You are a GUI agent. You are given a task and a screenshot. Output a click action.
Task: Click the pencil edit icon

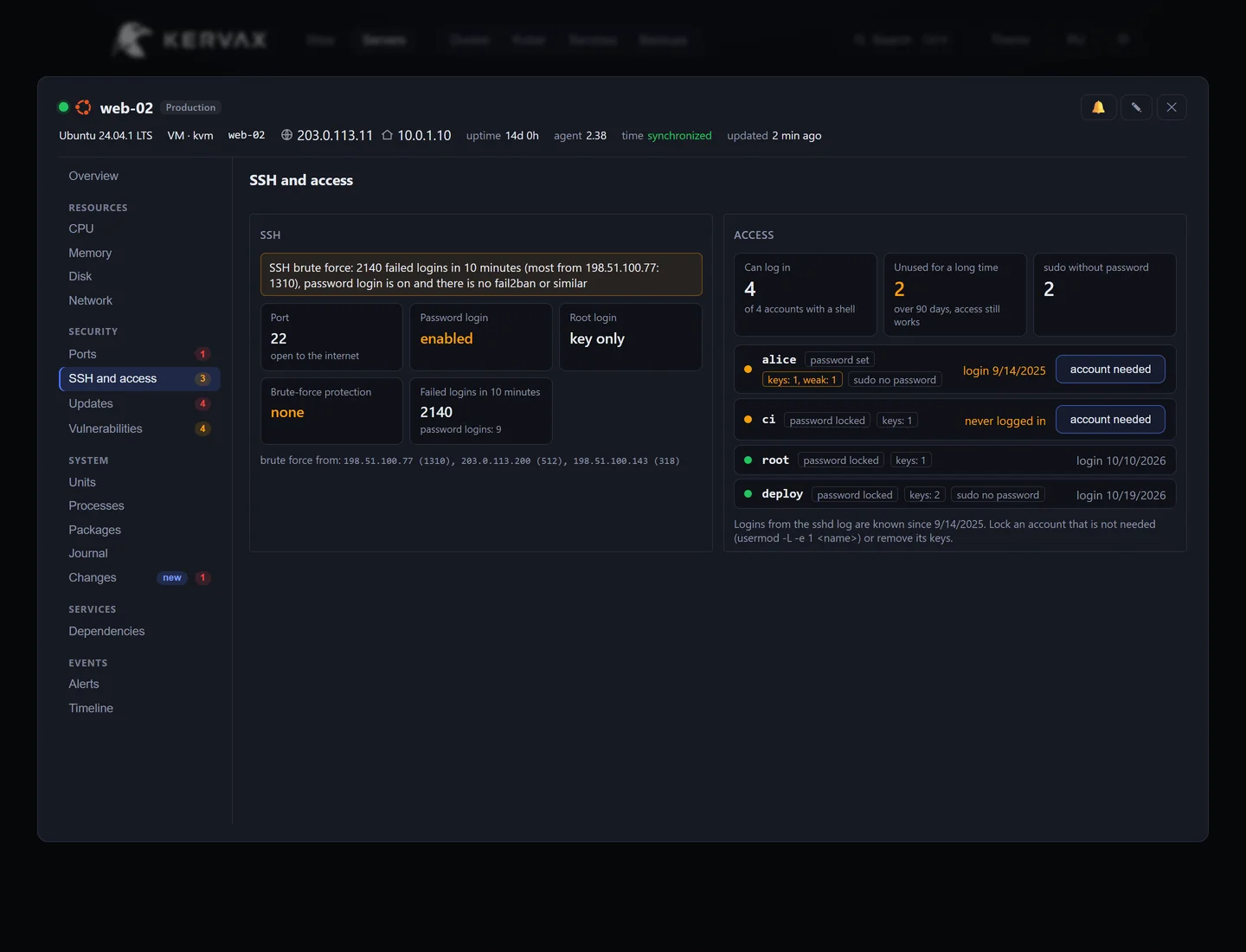1136,107
